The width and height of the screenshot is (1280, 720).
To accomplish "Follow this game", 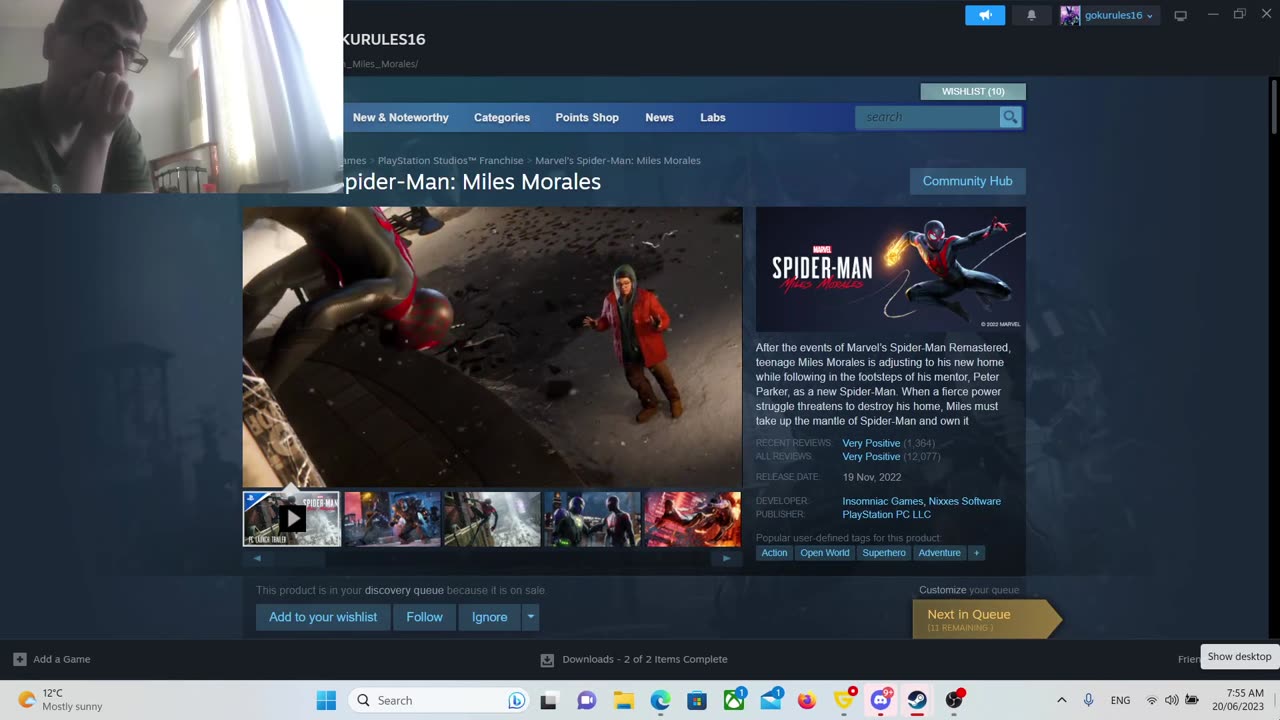I will (424, 617).
